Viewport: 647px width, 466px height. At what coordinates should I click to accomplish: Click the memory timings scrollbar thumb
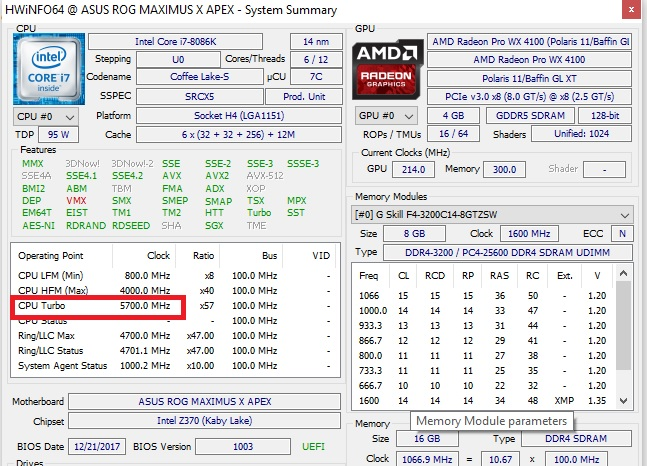click(x=623, y=325)
